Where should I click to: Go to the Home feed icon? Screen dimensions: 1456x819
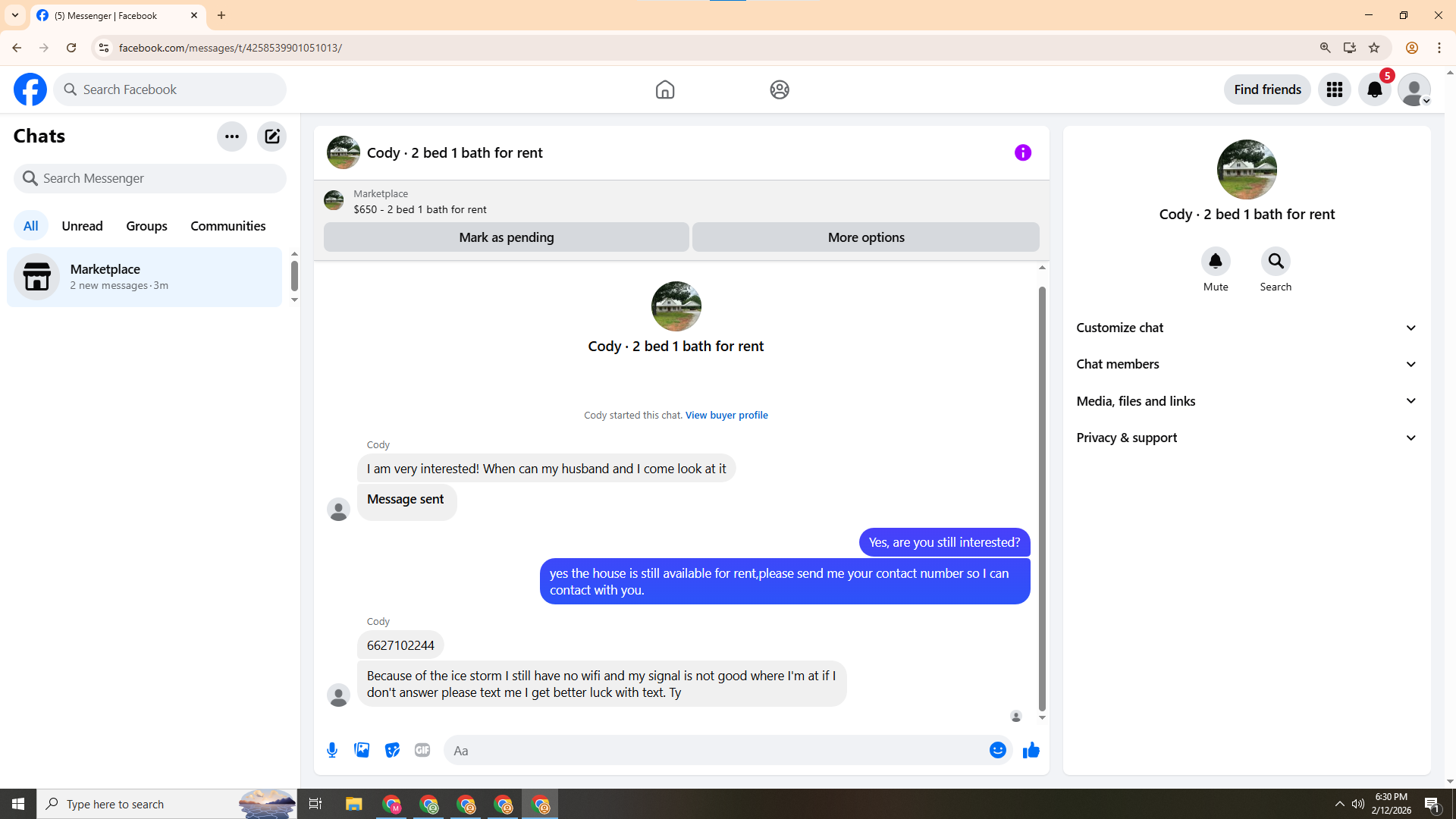665,89
